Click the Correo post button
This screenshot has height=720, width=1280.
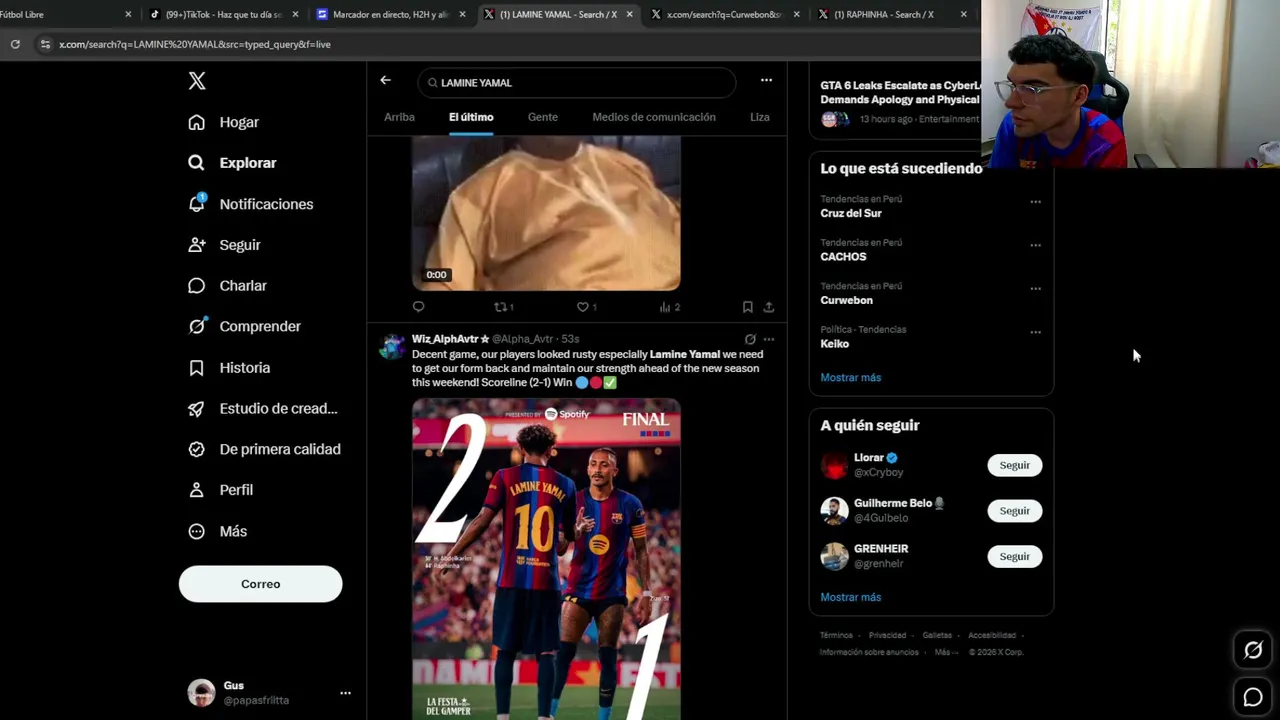(x=260, y=584)
